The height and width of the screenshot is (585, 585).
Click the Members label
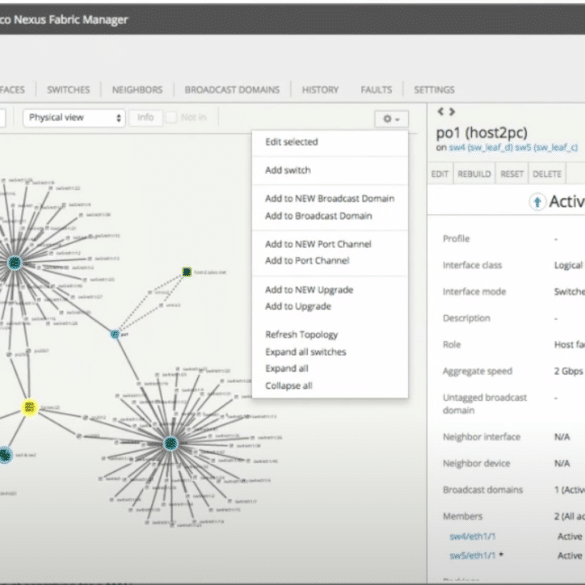click(x=463, y=516)
